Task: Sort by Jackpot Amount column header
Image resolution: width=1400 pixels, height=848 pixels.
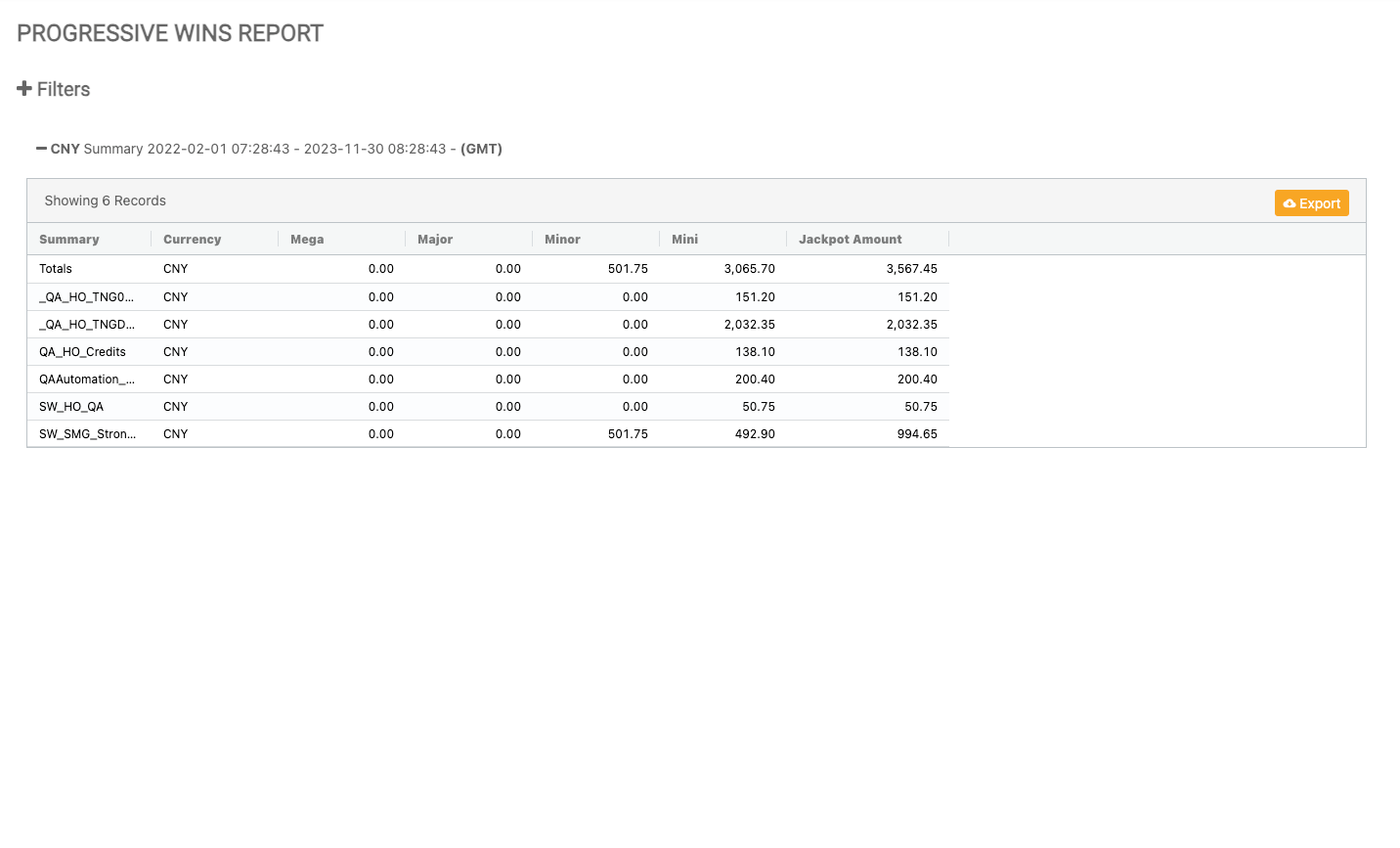Action: tap(850, 240)
